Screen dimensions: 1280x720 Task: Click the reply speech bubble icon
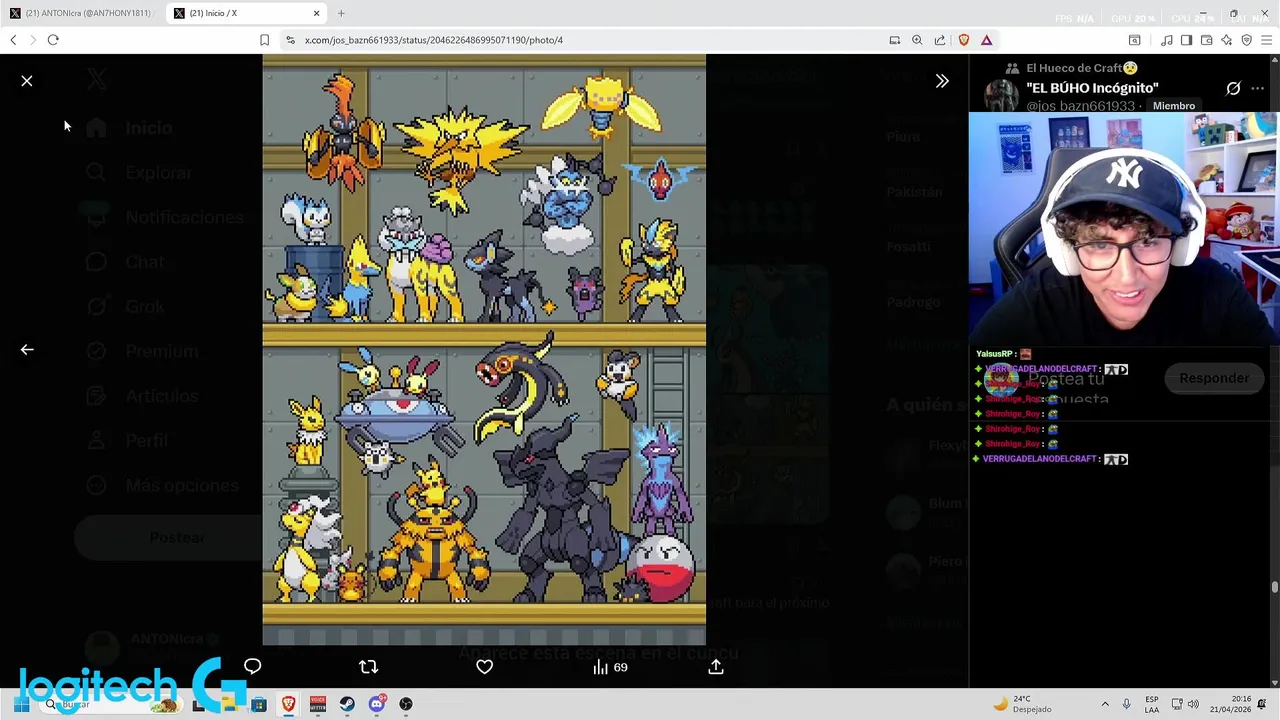pos(252,667)
